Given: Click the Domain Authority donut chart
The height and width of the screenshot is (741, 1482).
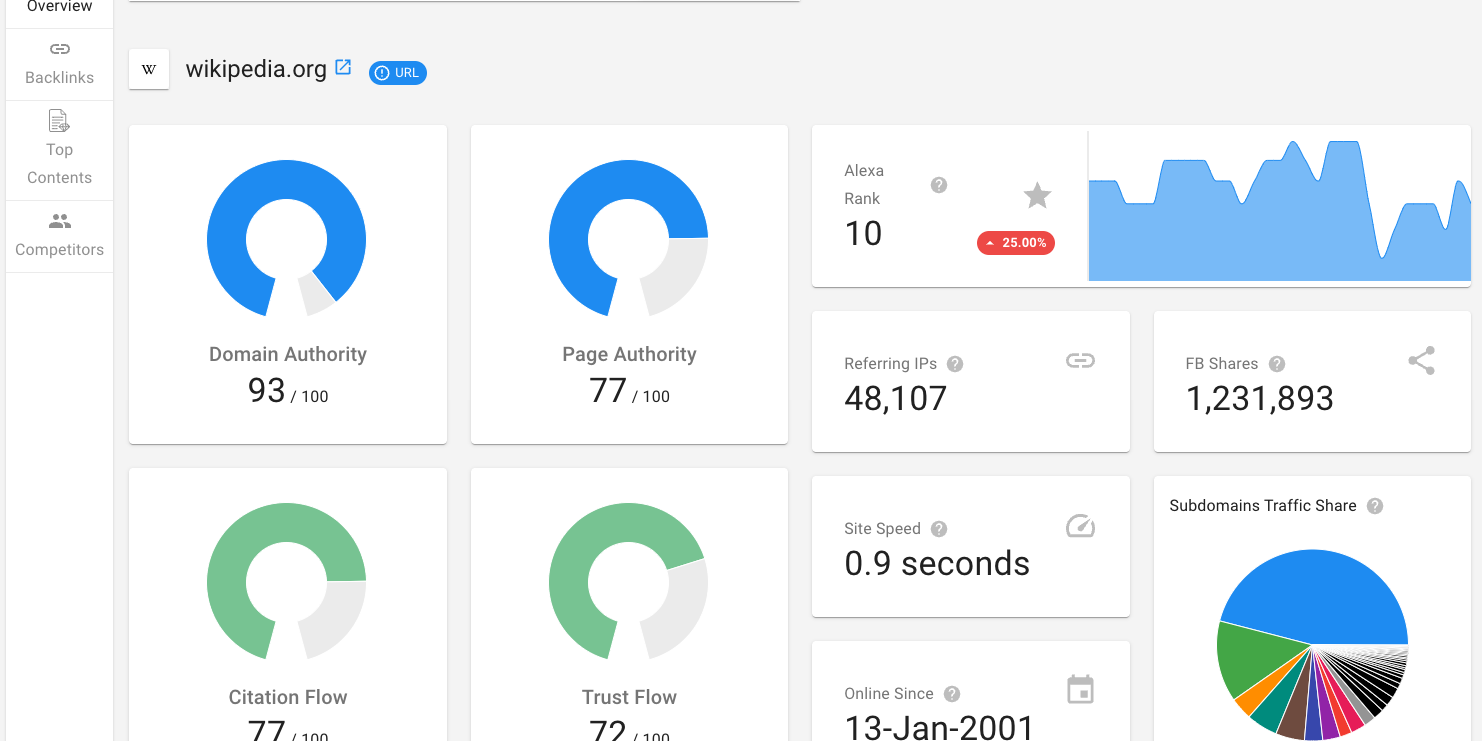Looking at the screenshot, I should pos(287,238).
